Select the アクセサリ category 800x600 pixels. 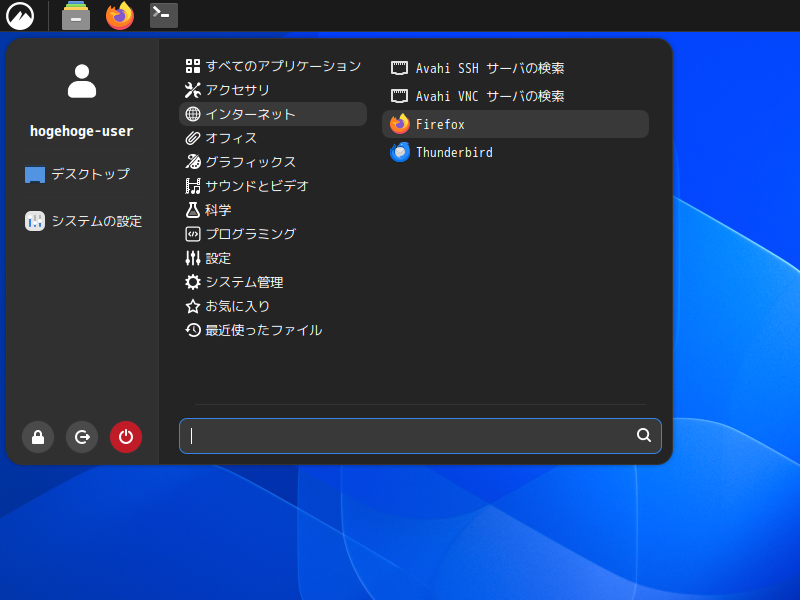273,90
